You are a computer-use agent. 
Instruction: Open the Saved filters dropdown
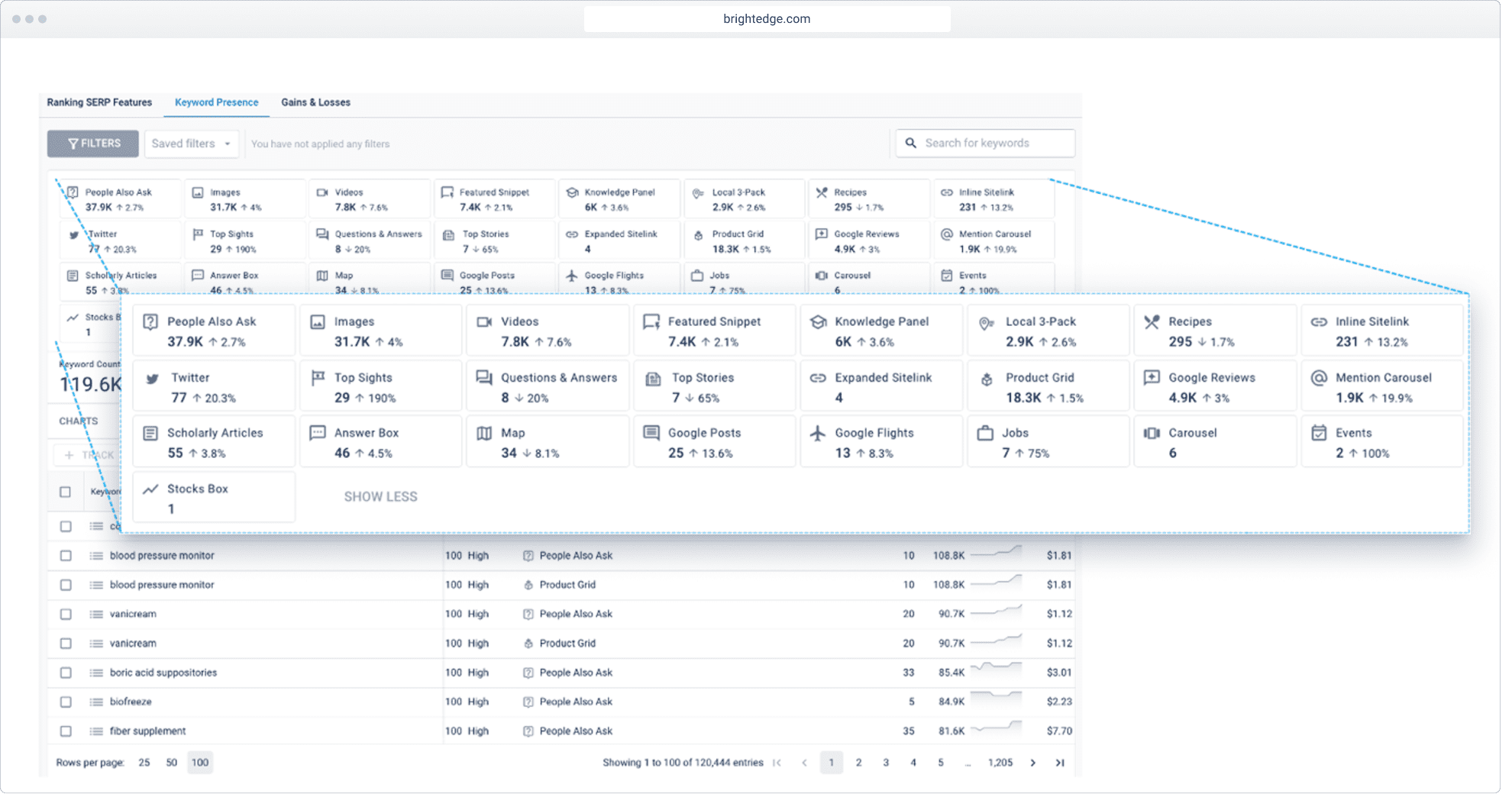191,144
